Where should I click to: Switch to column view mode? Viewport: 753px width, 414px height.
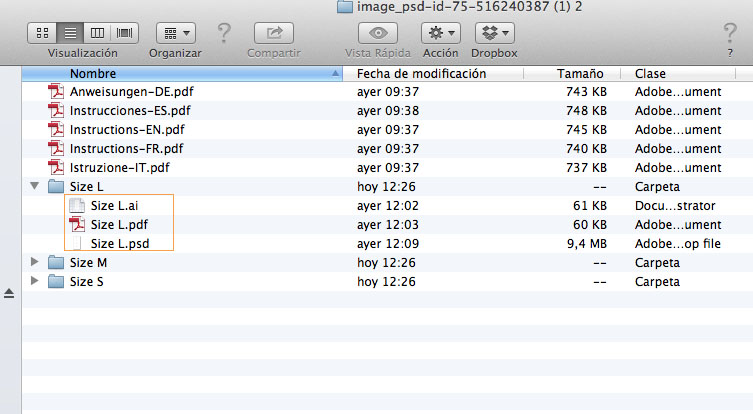click(97, 33)
